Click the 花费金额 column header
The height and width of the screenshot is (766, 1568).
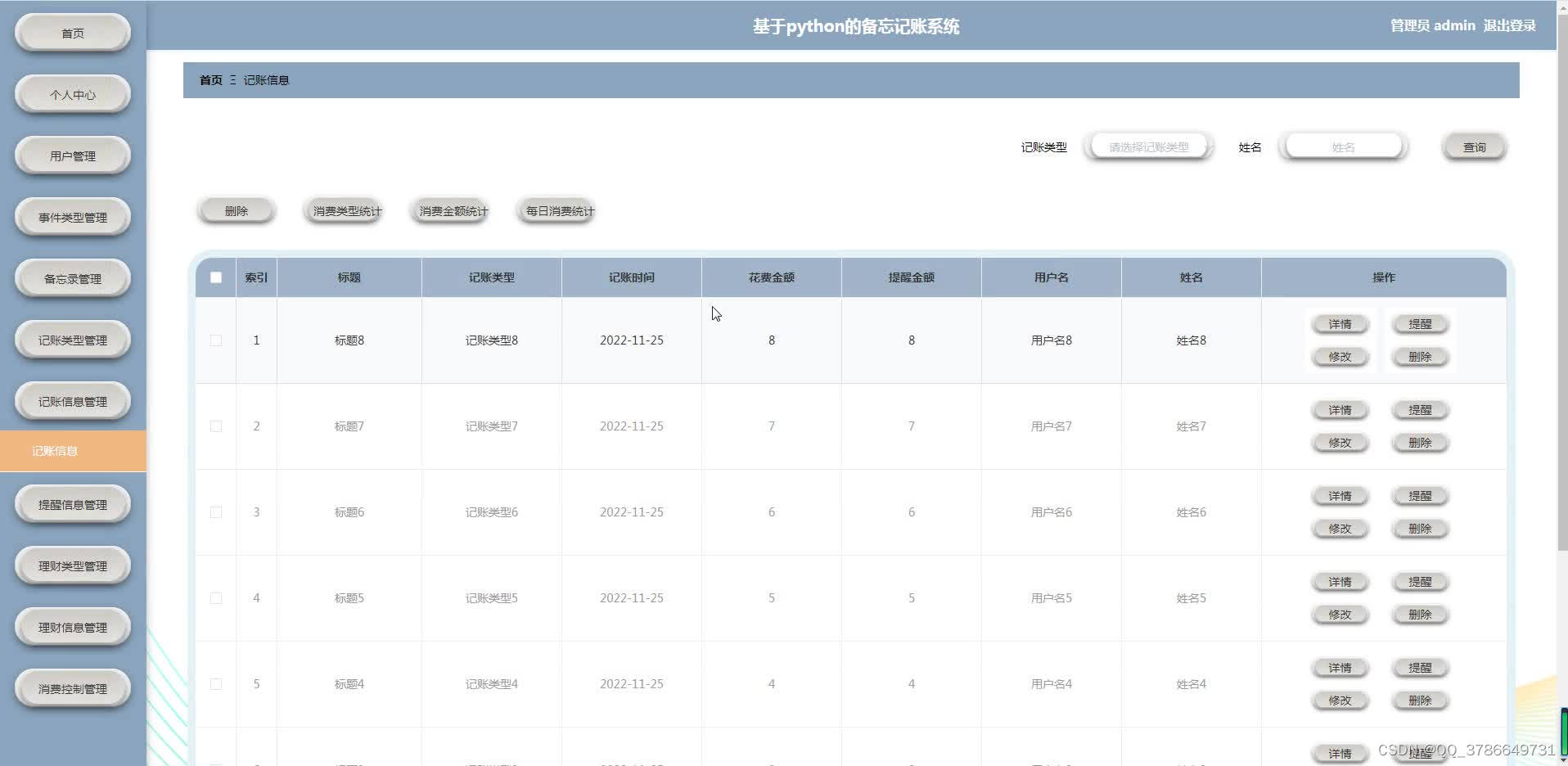(771, 277)
